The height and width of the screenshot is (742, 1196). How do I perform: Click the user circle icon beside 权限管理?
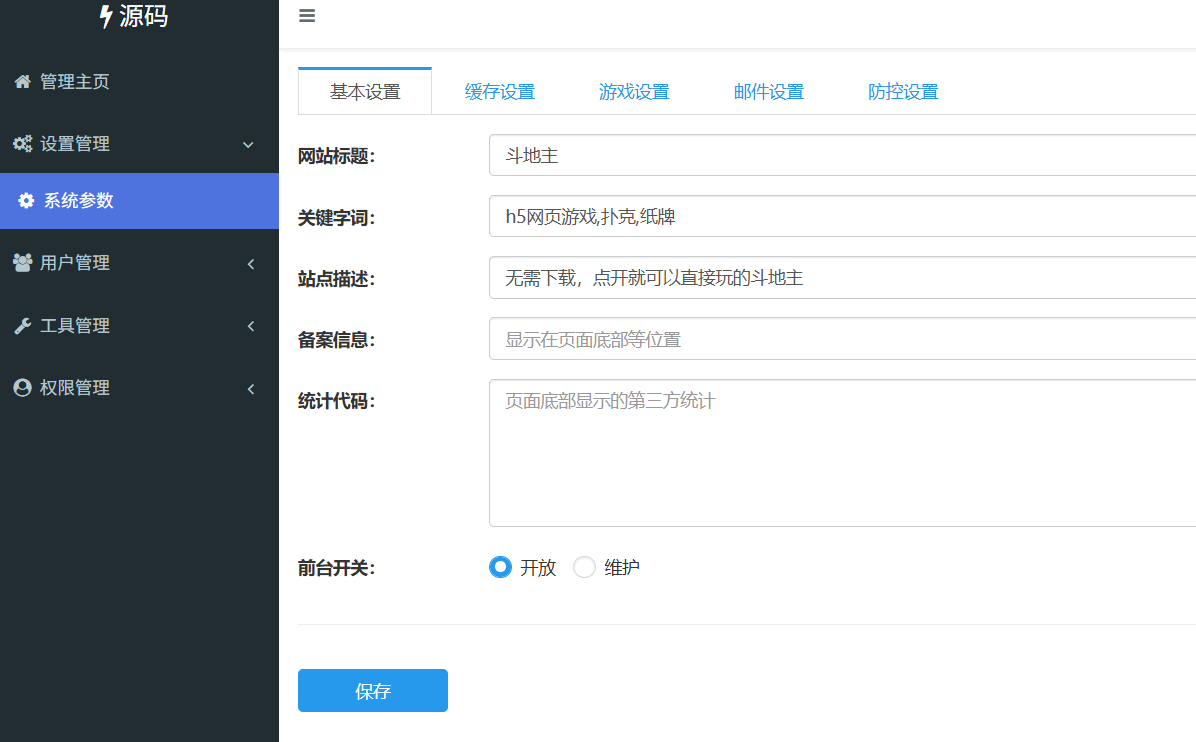tap(22, 388)
